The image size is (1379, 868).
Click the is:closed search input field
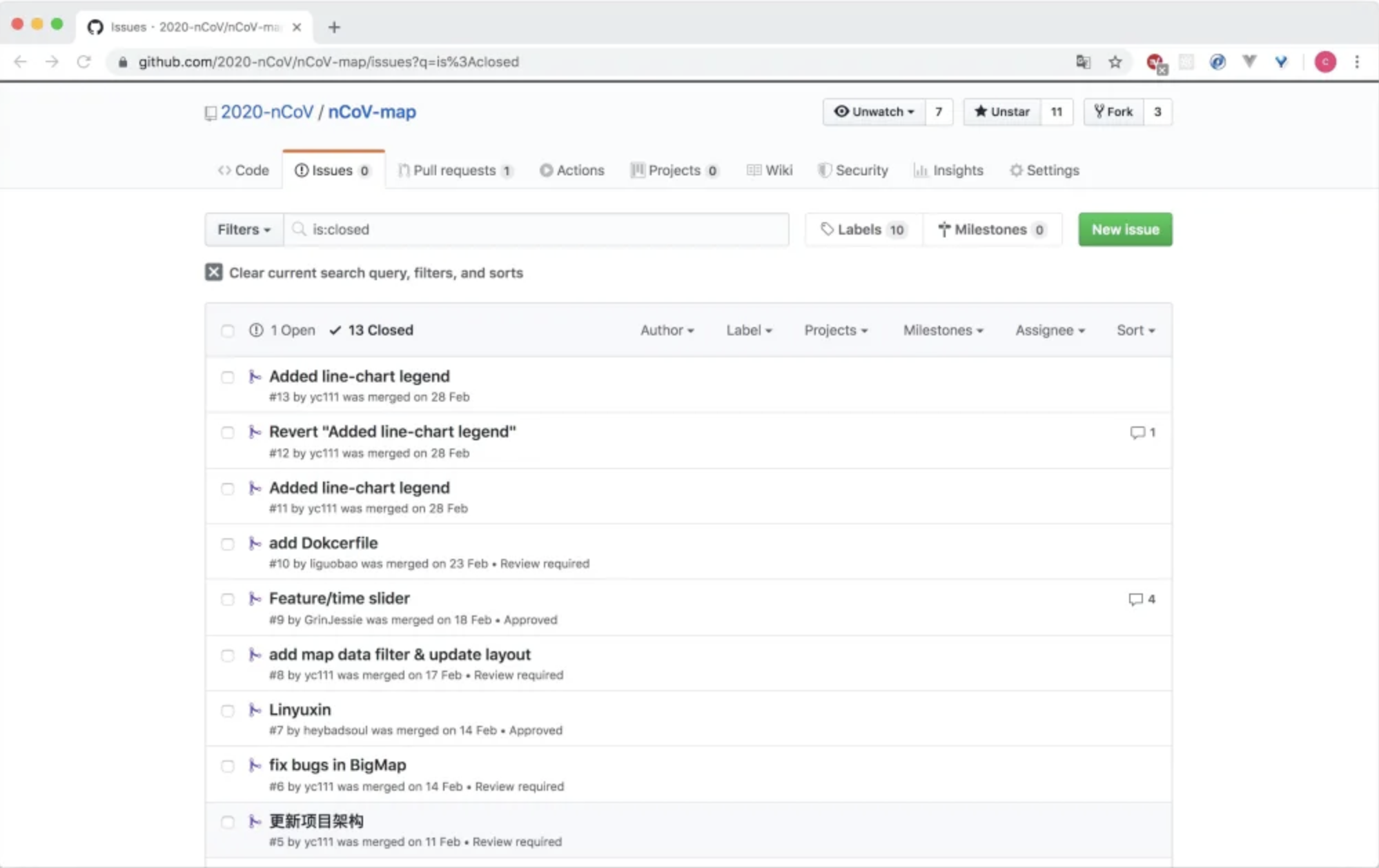[536, 229]
